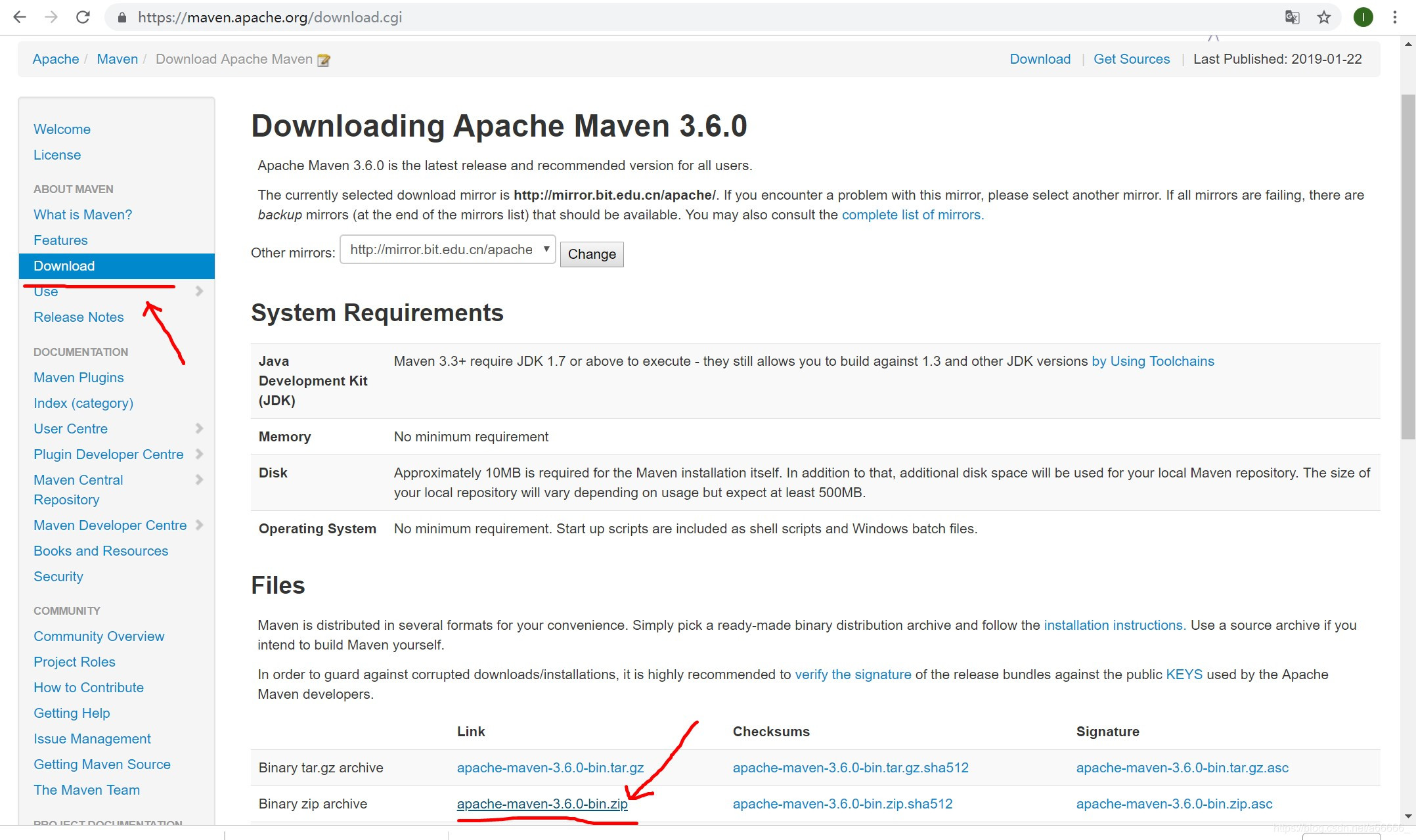Open the Security sidebar link
1416x840 pixels.
(x=58, y=577)
